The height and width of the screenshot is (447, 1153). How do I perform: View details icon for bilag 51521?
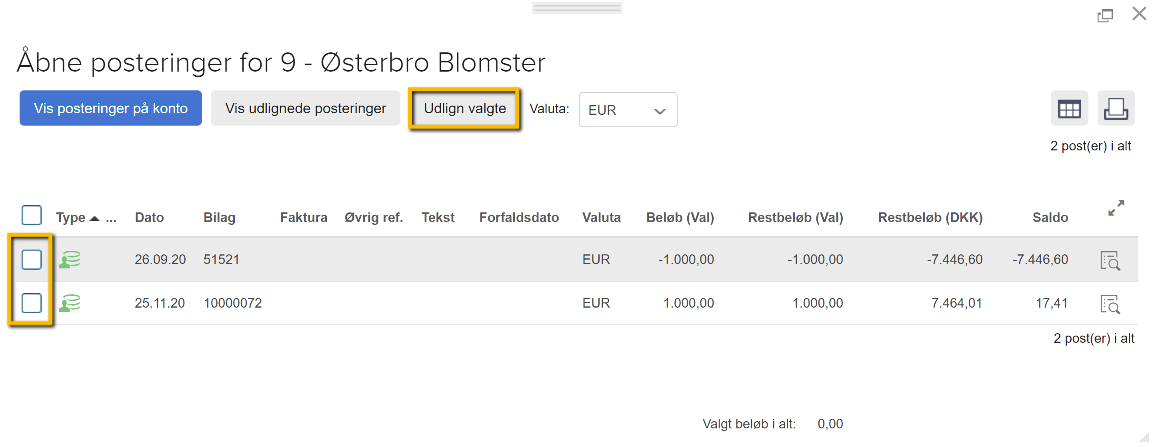point(1110,260)
